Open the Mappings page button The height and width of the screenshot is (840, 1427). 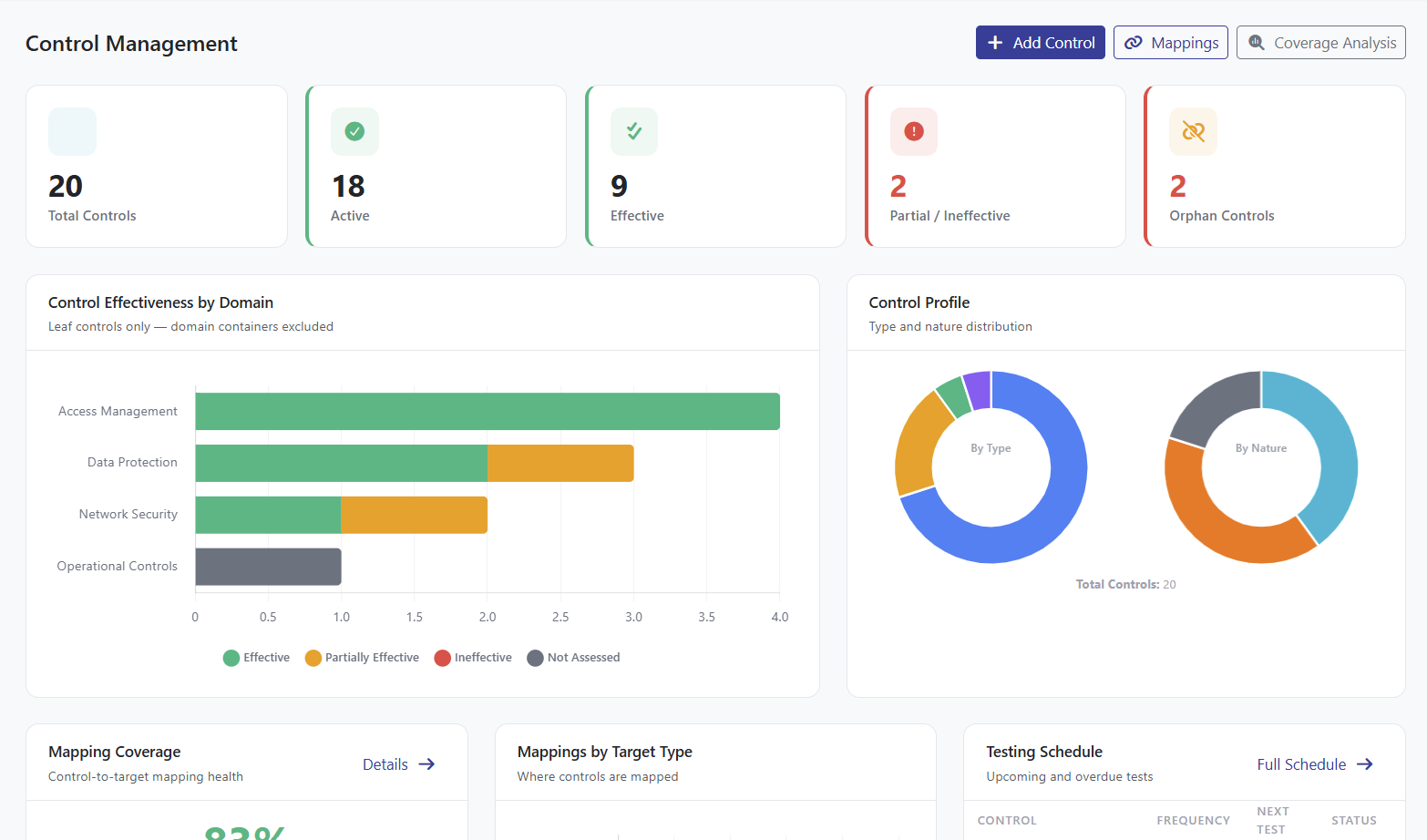pos(1171,43)
